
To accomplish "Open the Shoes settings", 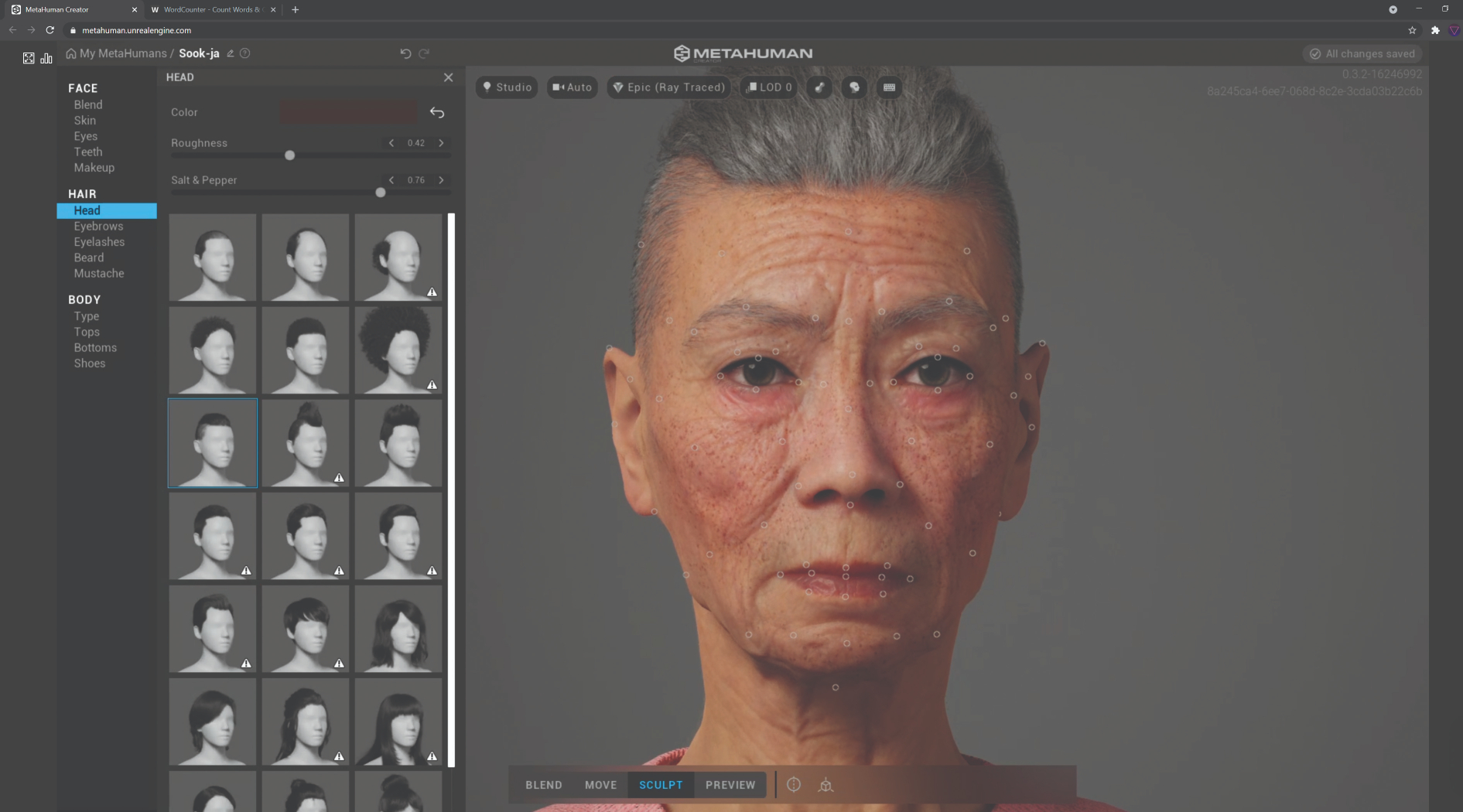I will coord(90,363).
